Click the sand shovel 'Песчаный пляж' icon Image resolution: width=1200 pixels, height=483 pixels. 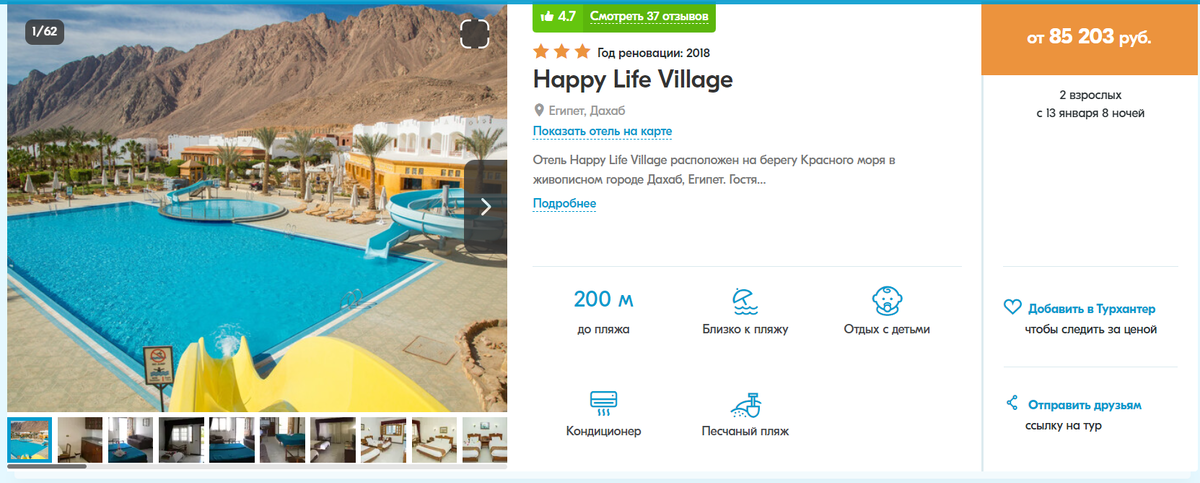coord(745,404)
